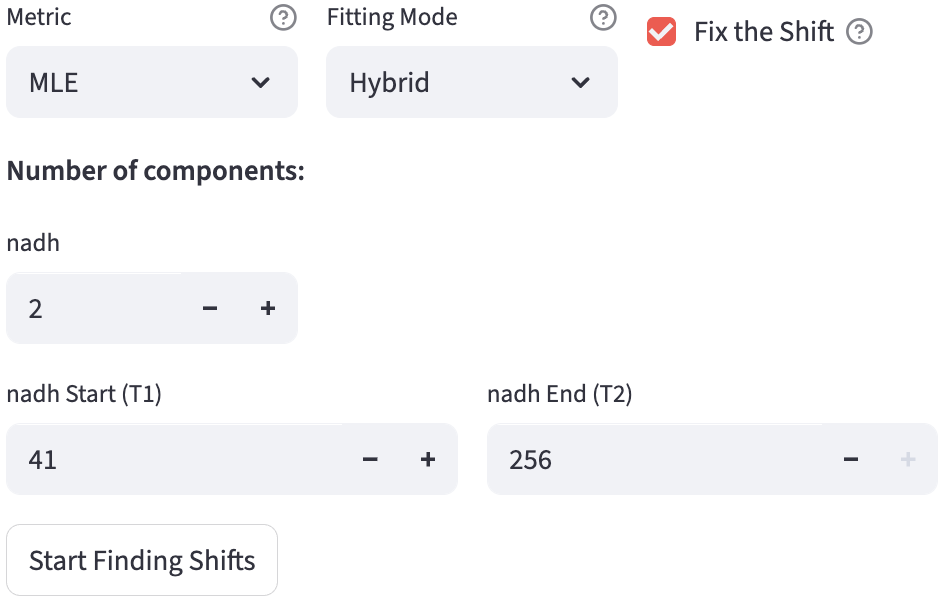Image resolution: width=944 pixels, height=604 pixels.
Task: Click the Fitting Mode help icon
Action: [x=603, y=18]
